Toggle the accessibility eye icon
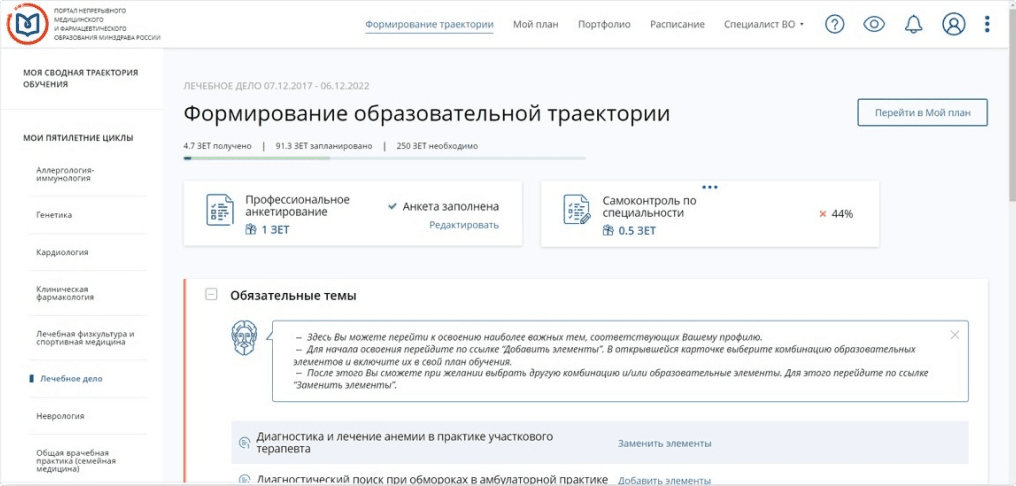The width and height of the screenshot is (1016, 486). coord(874,25)
